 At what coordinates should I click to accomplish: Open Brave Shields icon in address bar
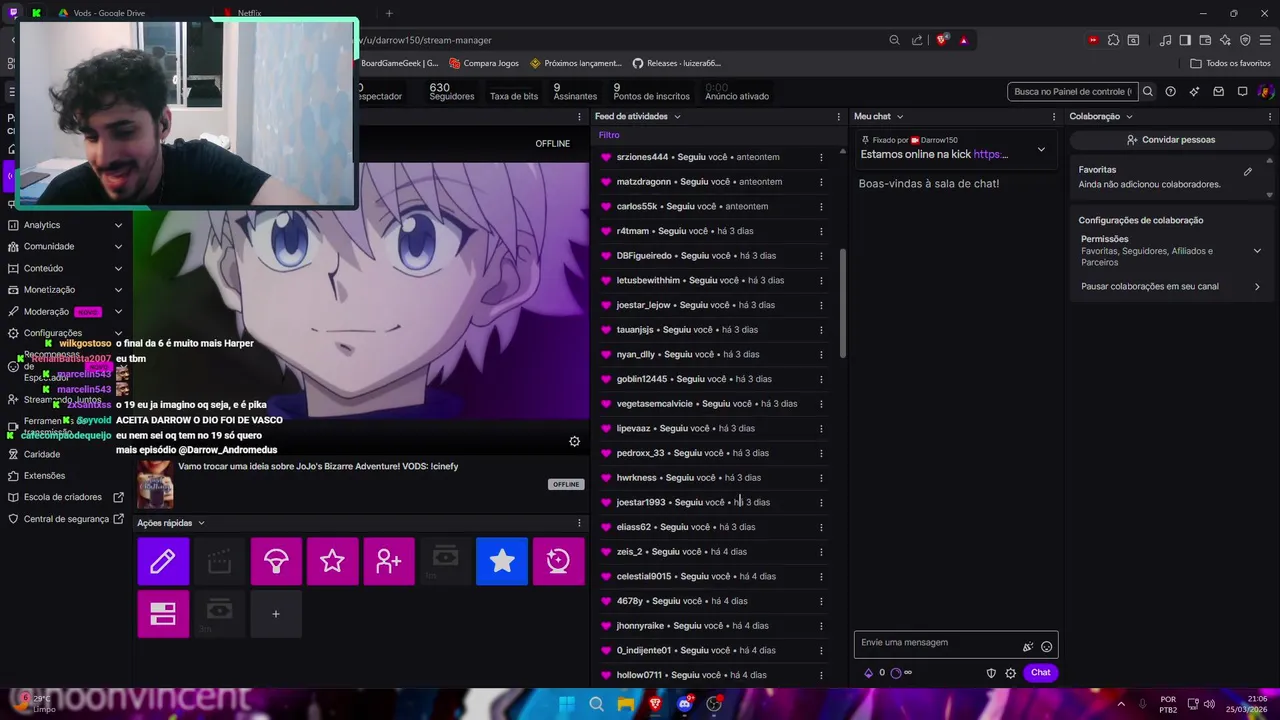click(942, 40)
